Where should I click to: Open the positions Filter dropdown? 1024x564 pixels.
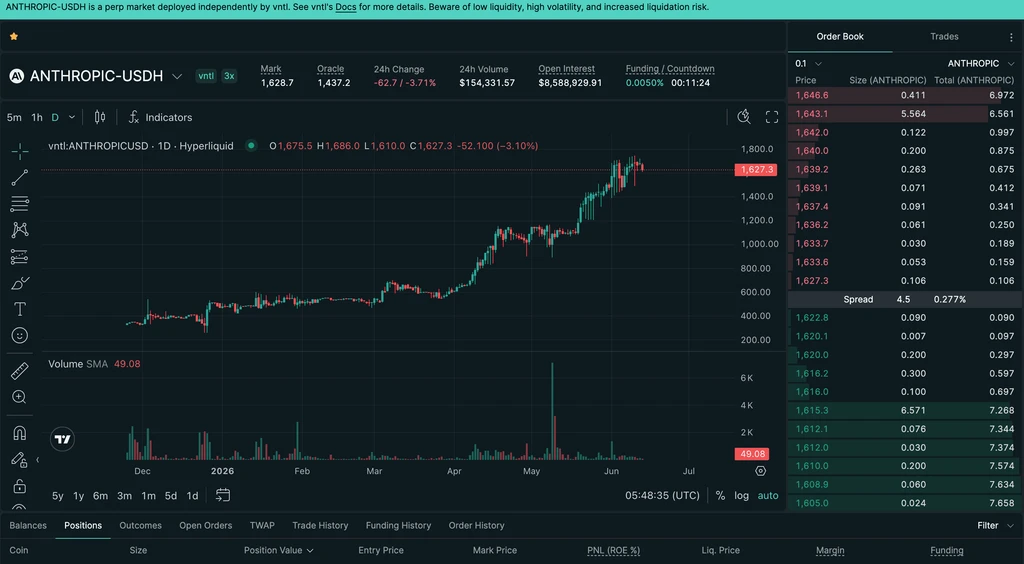click(996, 525)
